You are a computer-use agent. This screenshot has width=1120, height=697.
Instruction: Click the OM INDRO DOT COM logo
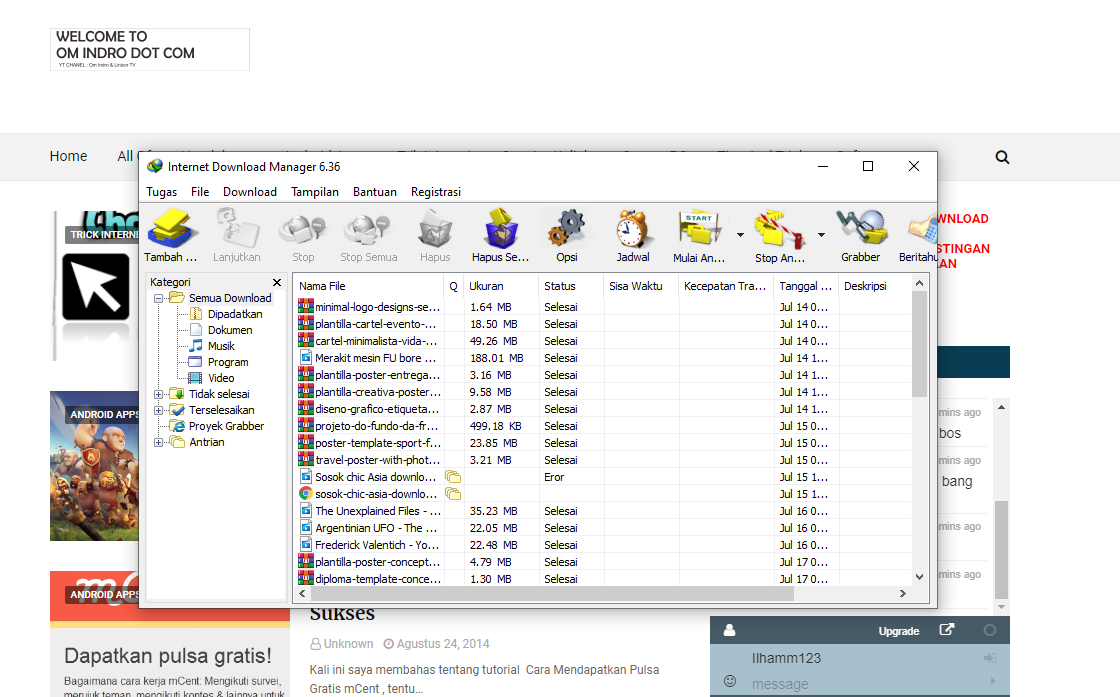(x=150, y=49)
